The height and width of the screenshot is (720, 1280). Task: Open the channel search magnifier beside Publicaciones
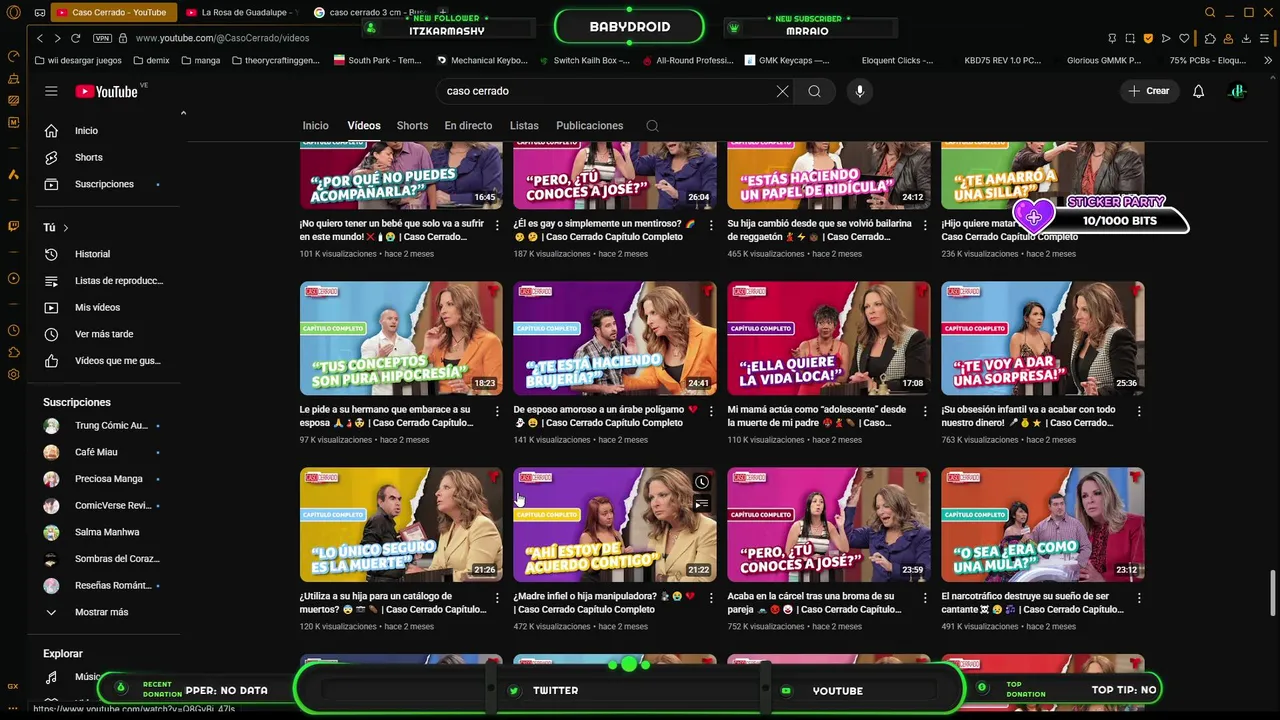click(652, 126)
